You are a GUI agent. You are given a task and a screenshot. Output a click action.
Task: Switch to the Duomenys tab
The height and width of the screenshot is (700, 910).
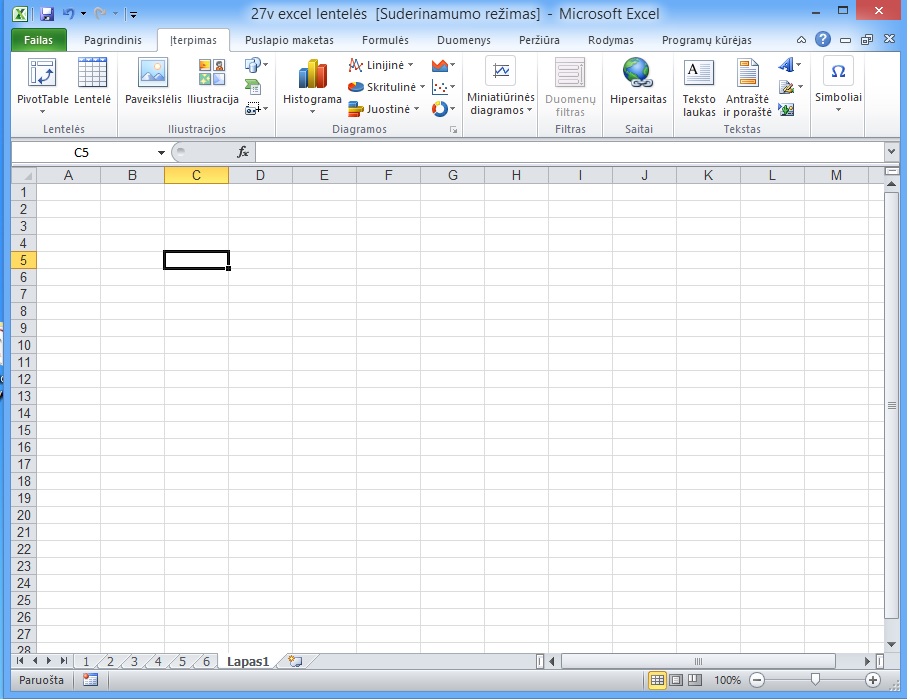click(x=463, y=41)
